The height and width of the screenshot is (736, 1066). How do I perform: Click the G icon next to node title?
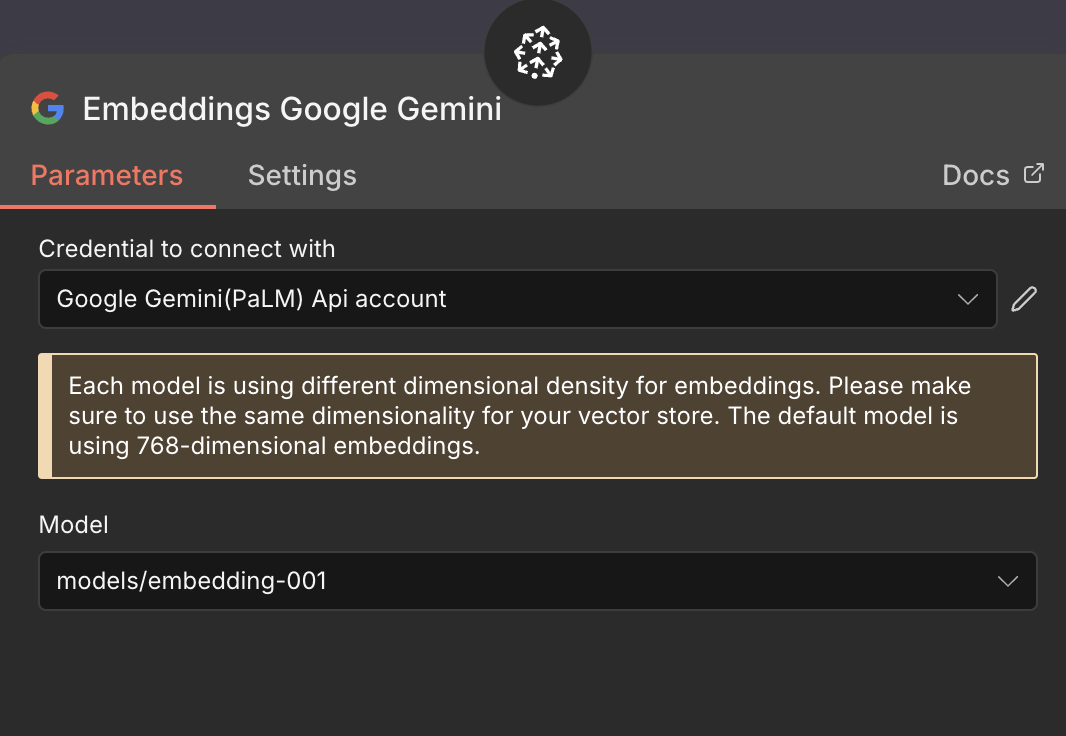click(46, 109)
